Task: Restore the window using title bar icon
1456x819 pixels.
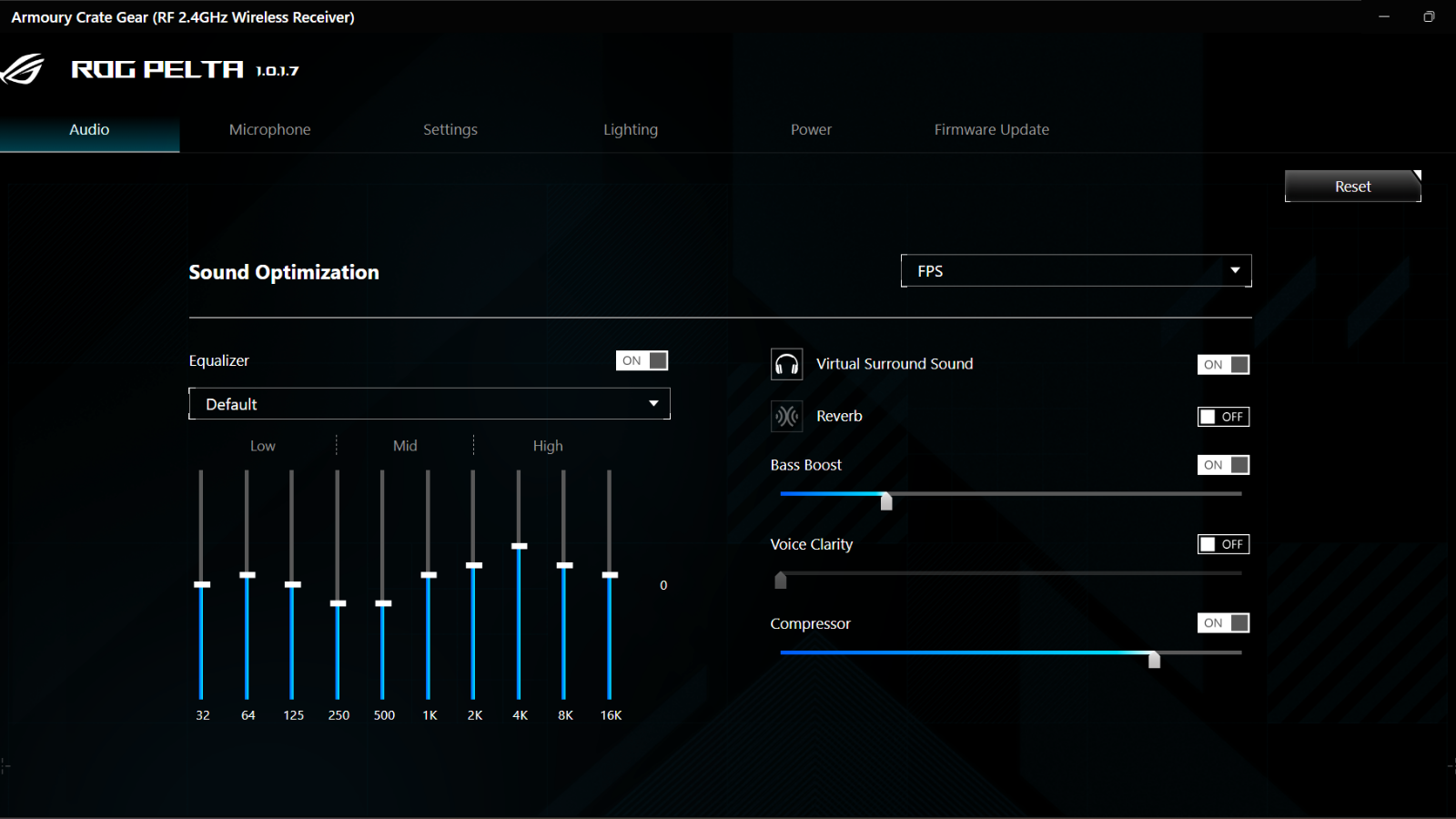Action: pos(1429,16)
